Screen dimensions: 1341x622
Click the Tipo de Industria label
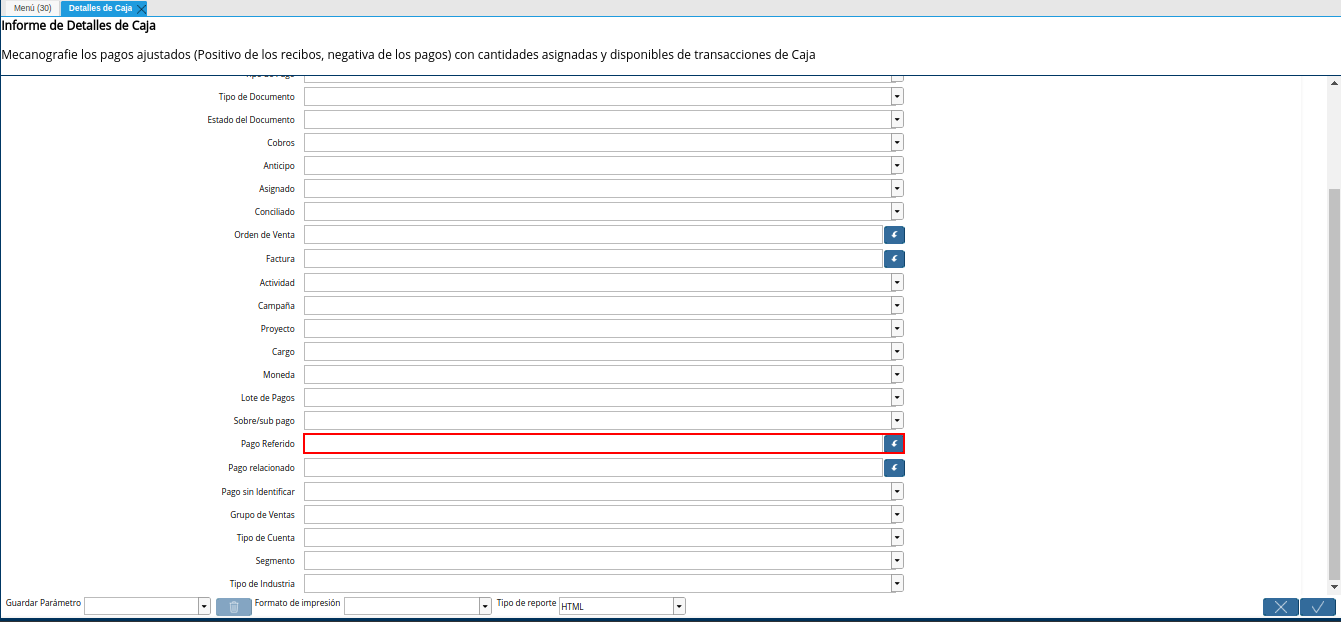(x=262, y=584)
